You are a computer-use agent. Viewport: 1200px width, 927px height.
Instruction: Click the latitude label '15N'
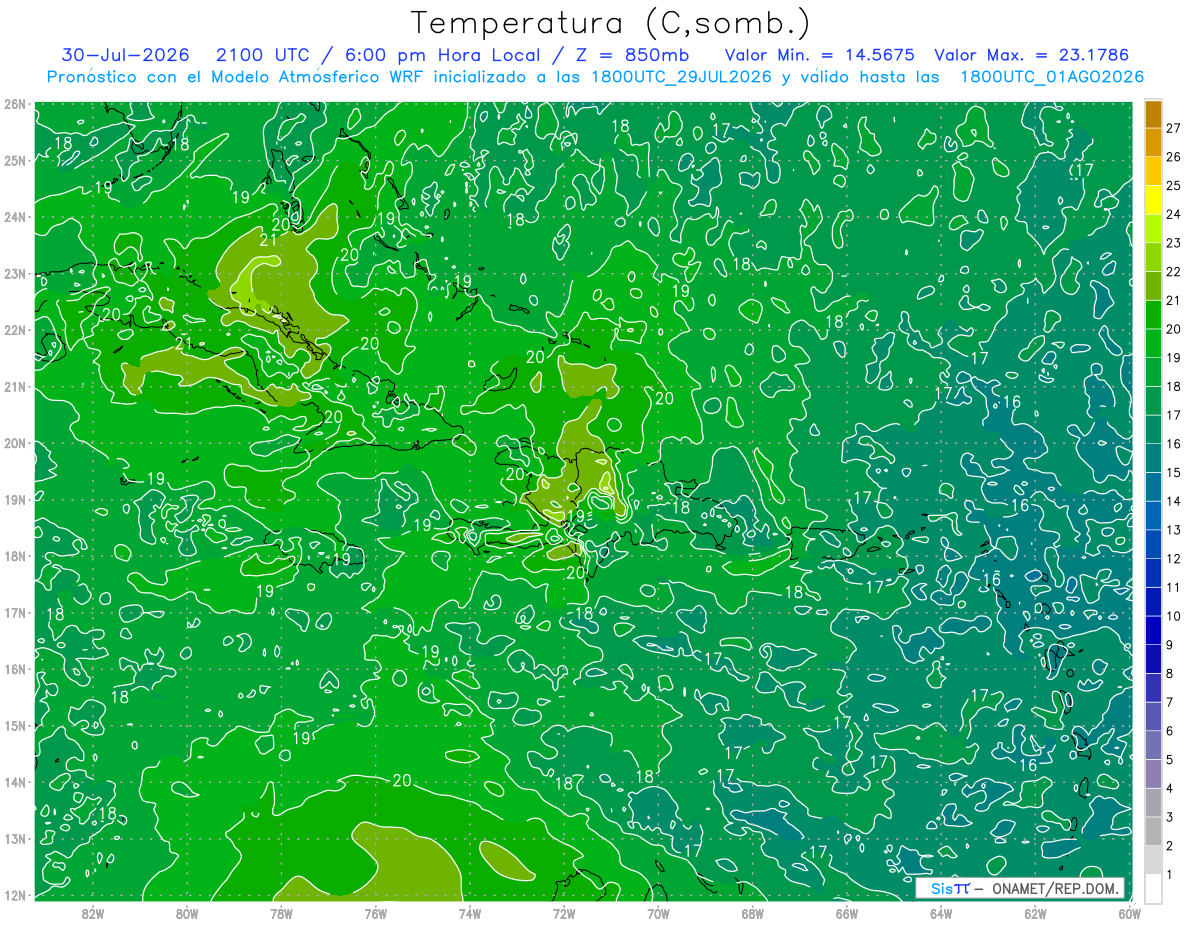click(14, 725)
